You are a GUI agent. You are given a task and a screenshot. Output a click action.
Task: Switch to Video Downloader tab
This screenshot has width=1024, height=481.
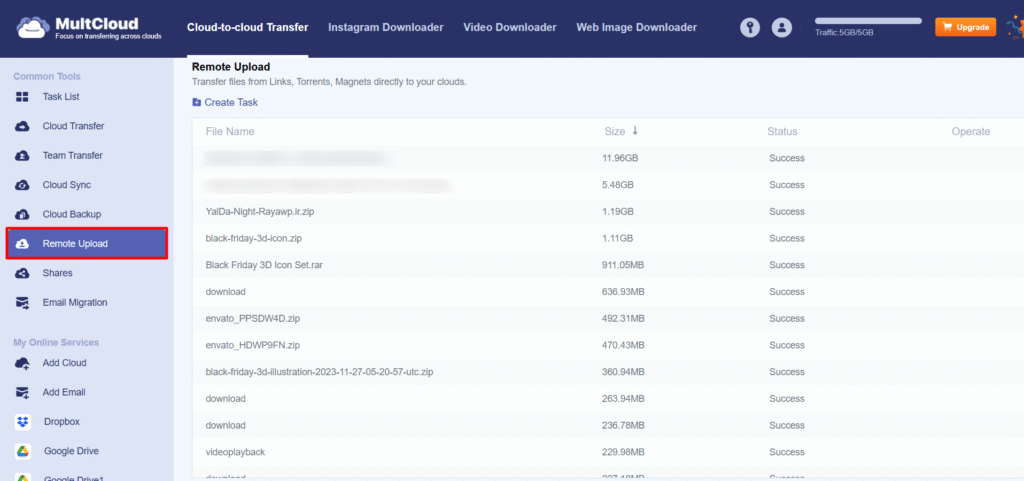click(509, 28)
